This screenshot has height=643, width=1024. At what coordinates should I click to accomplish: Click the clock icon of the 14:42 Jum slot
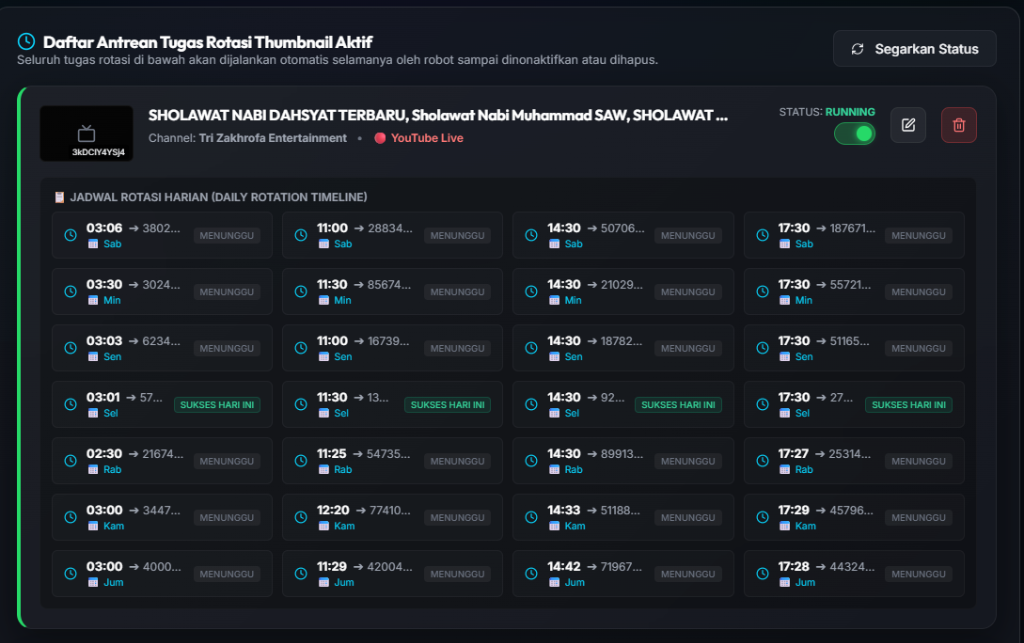tap(532, 574)
